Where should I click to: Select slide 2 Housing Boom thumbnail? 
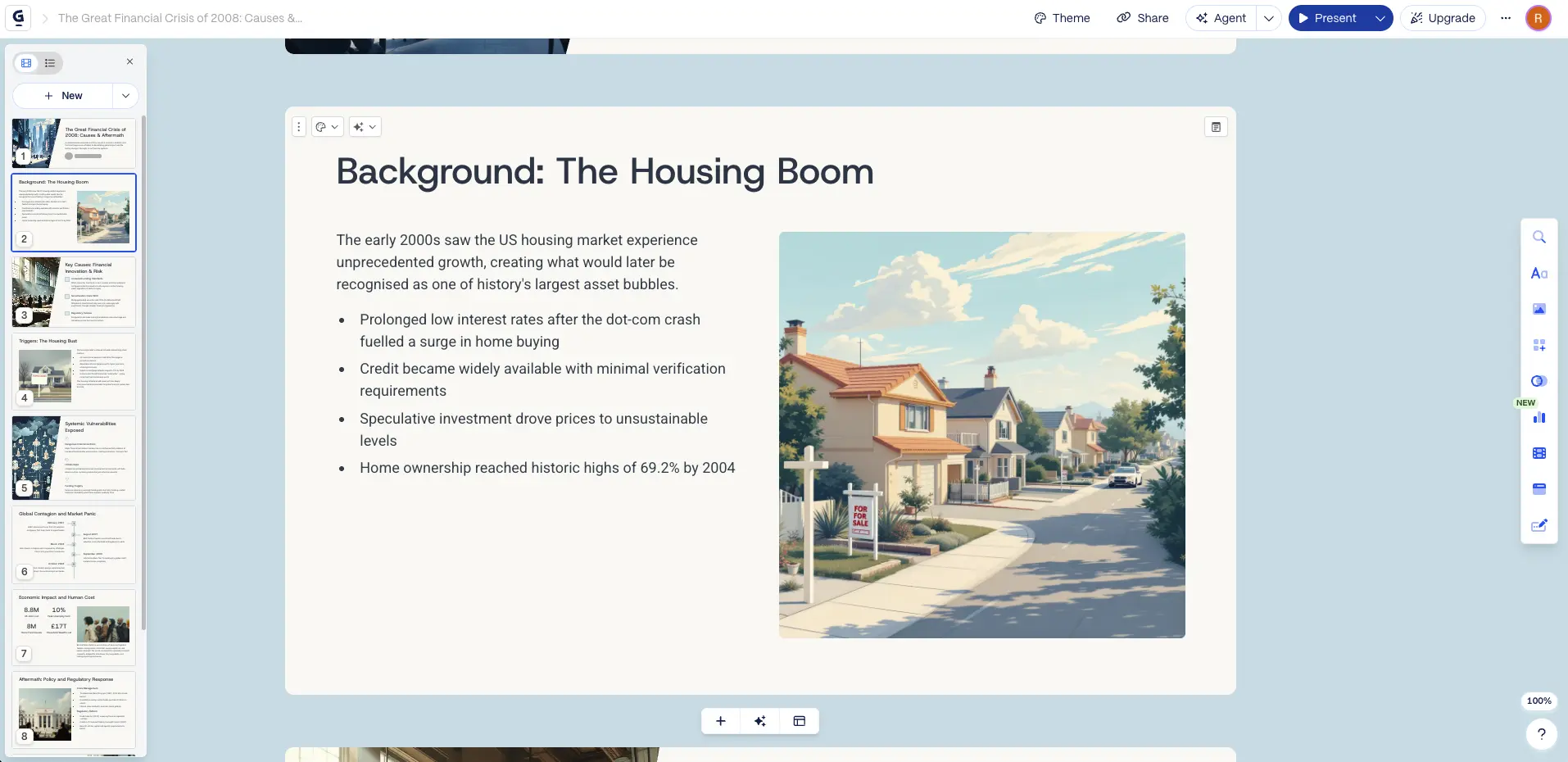tap(74, 212)
